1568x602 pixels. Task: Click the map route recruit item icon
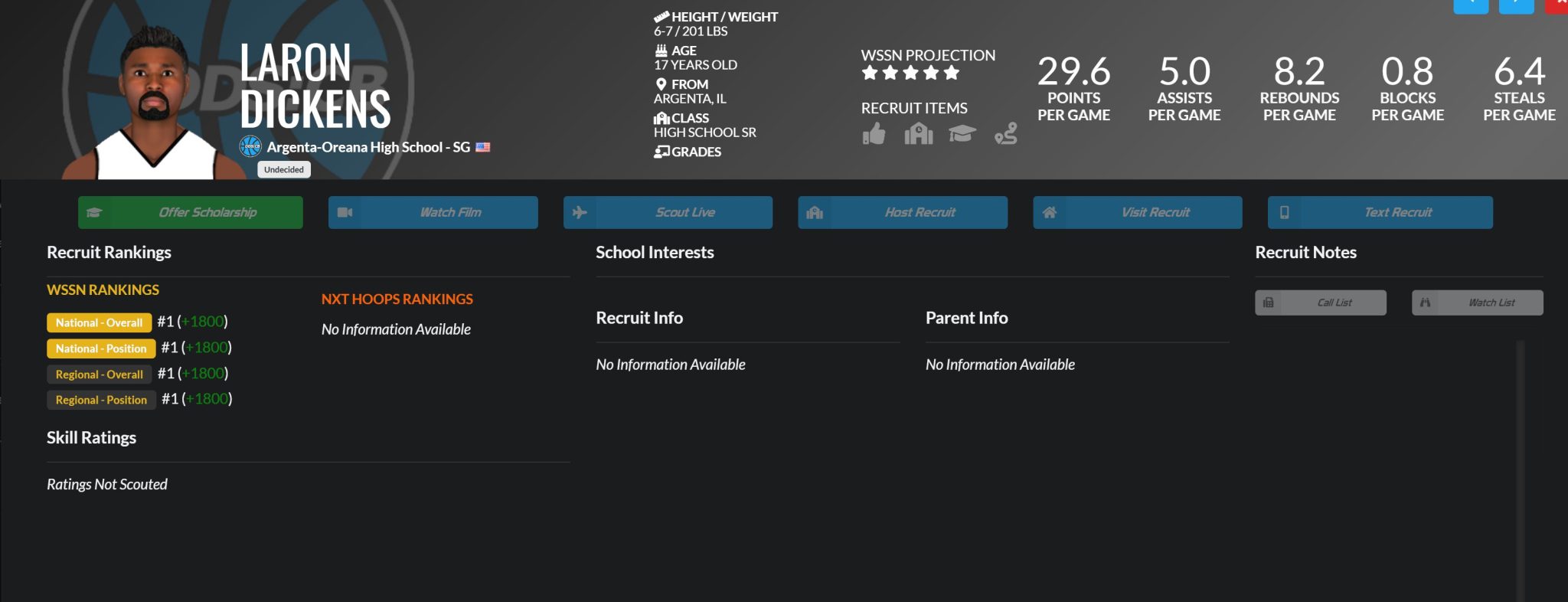pyautogui.click(x=1005, y=134)
